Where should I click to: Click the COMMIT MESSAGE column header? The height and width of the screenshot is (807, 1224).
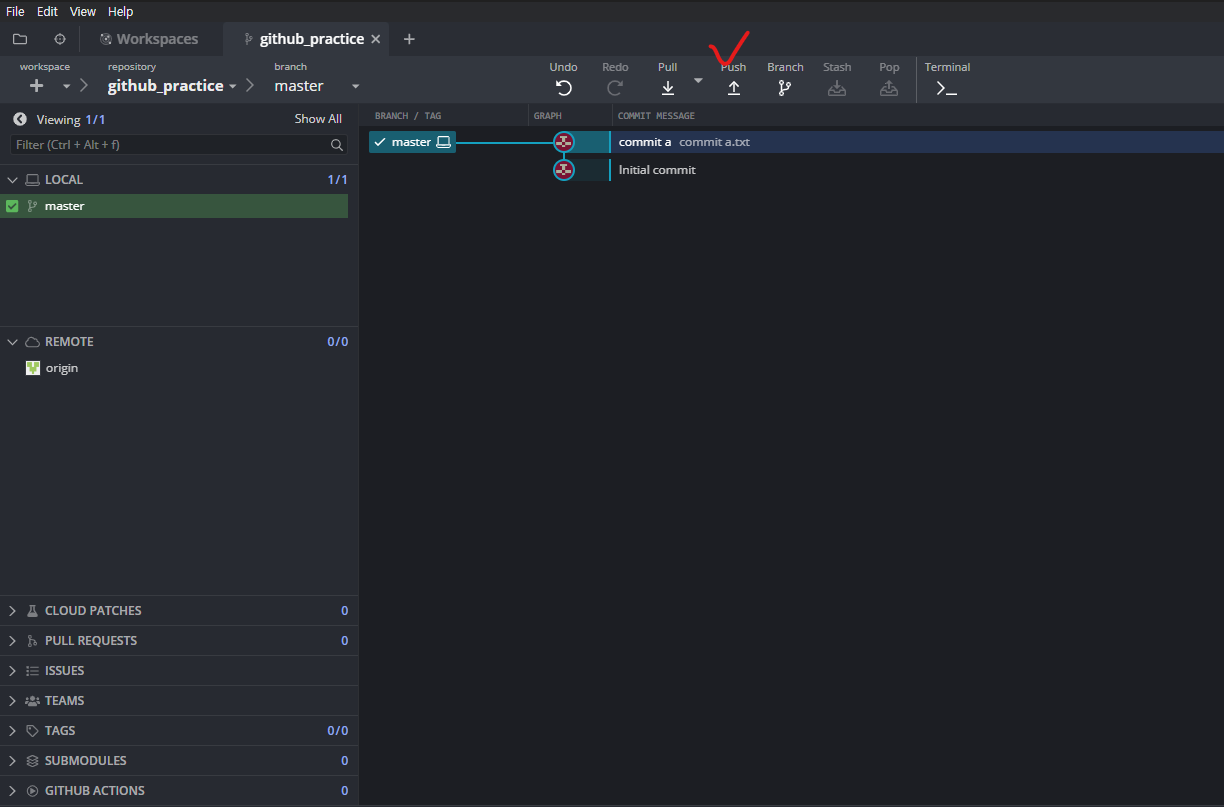(x=656, y=116)
